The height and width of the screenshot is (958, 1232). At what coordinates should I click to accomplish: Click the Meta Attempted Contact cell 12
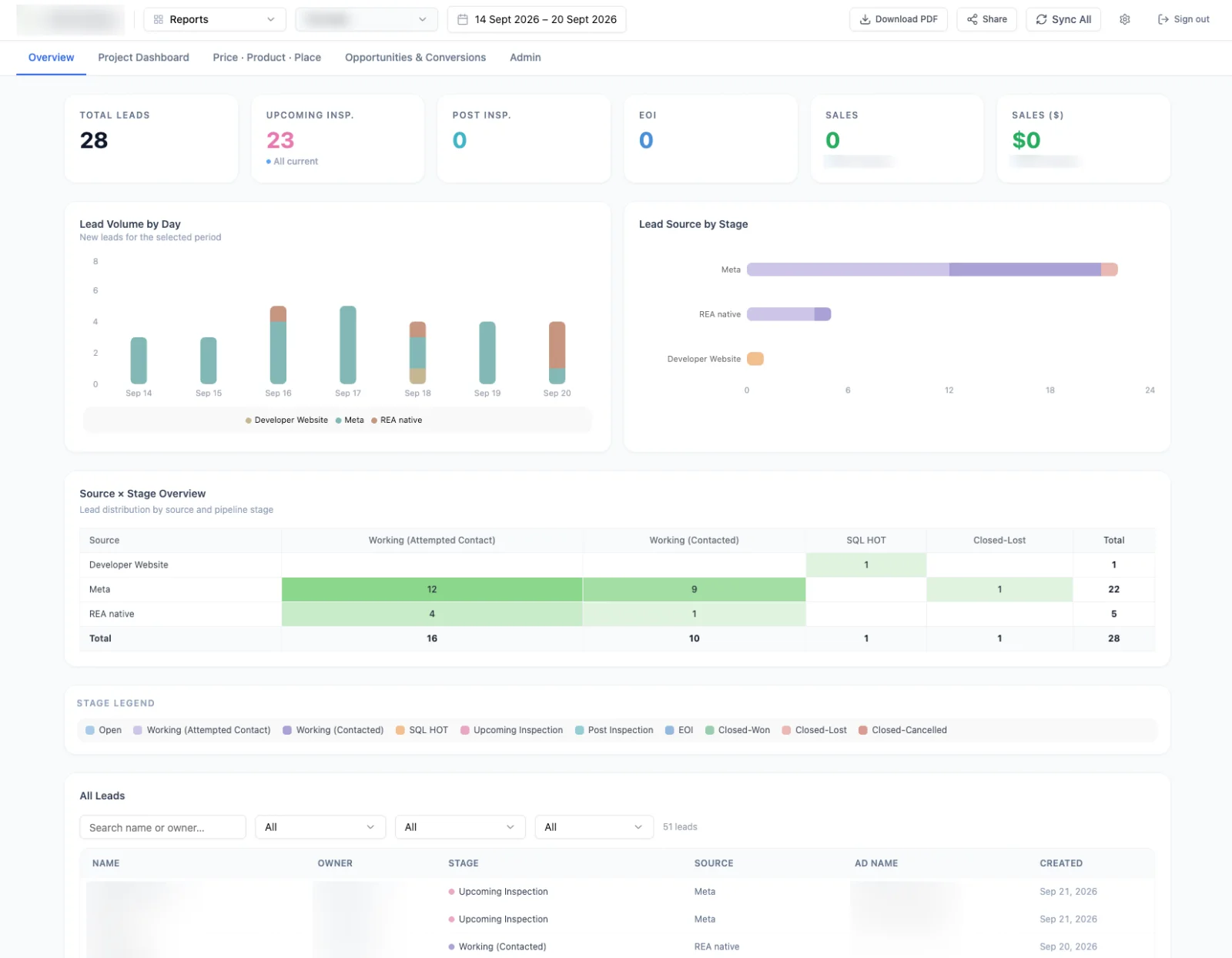tap(432, 589)
